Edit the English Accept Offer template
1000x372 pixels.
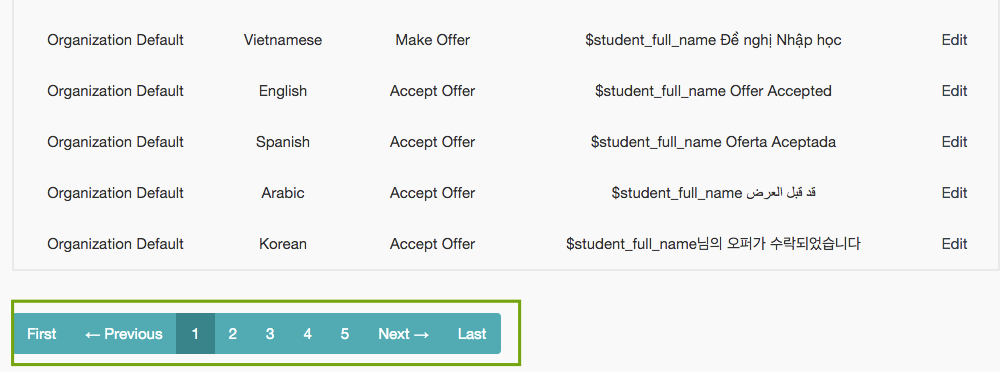tap(954, 91)
